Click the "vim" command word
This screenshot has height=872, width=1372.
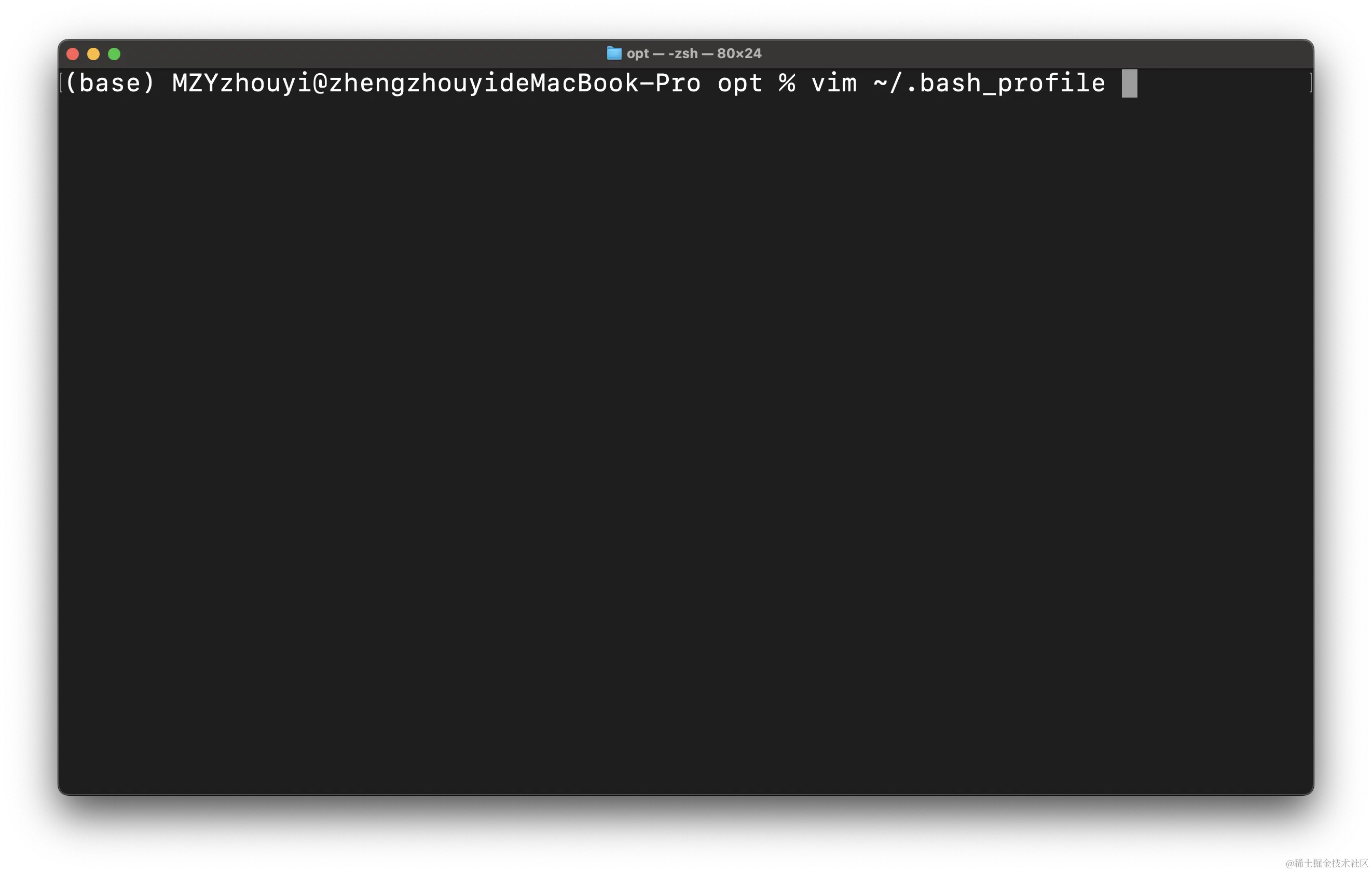833,84
